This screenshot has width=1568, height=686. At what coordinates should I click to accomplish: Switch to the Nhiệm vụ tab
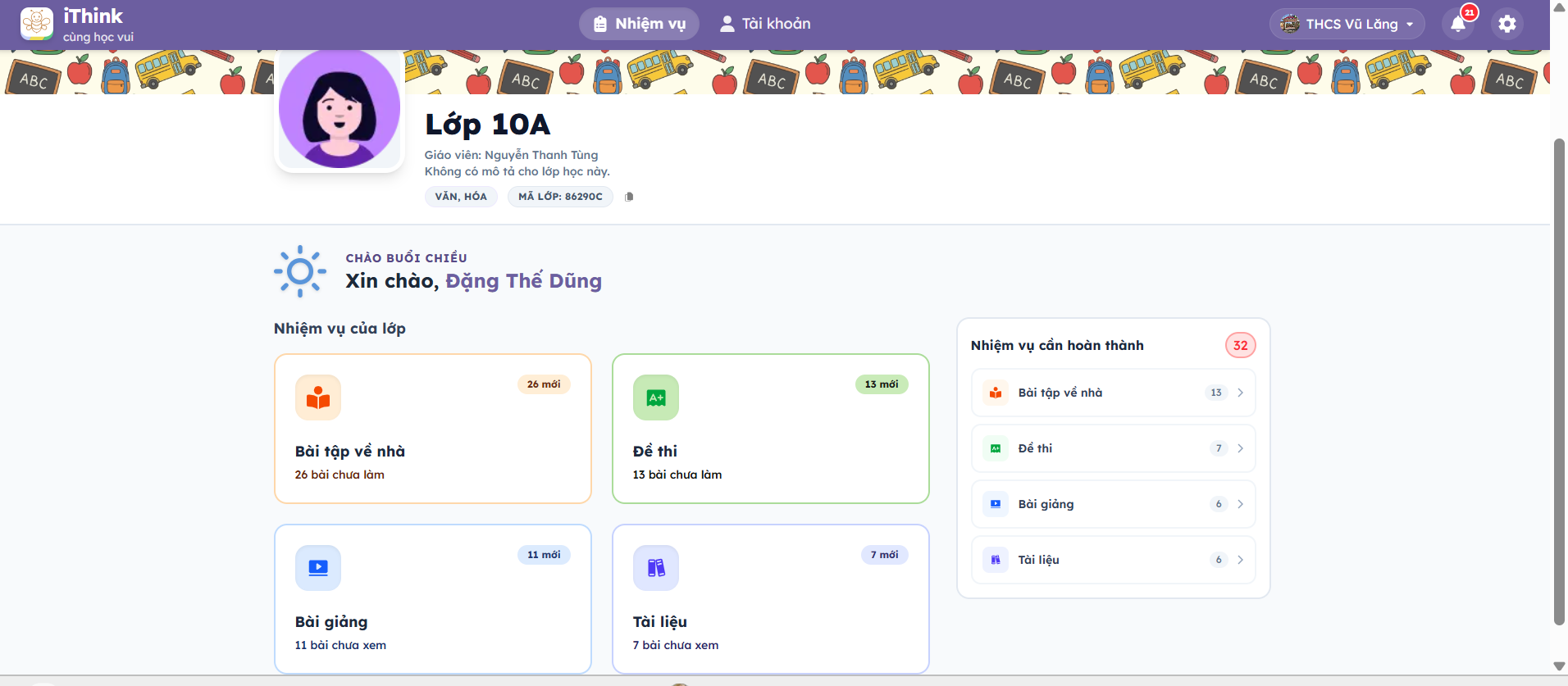639,24
